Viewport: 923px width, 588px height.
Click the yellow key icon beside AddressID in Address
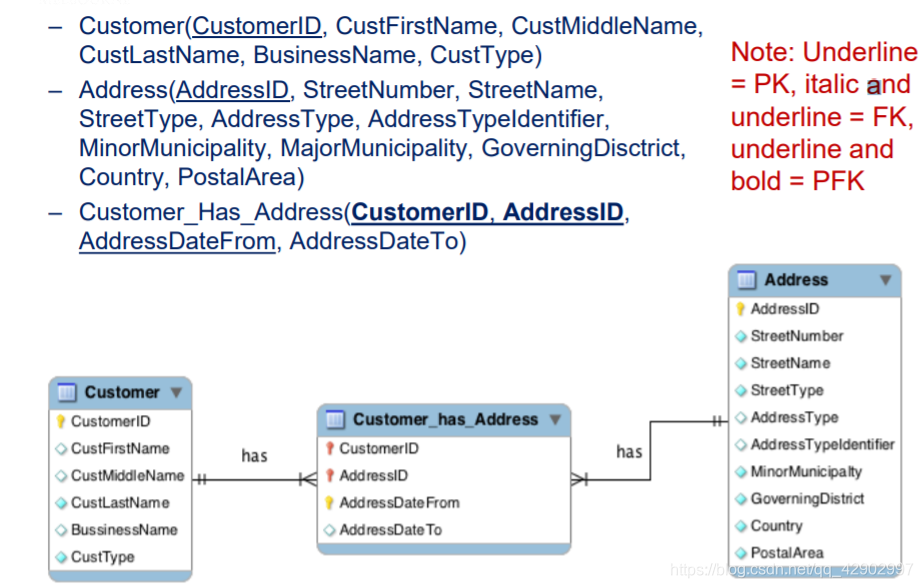[741, 309]
